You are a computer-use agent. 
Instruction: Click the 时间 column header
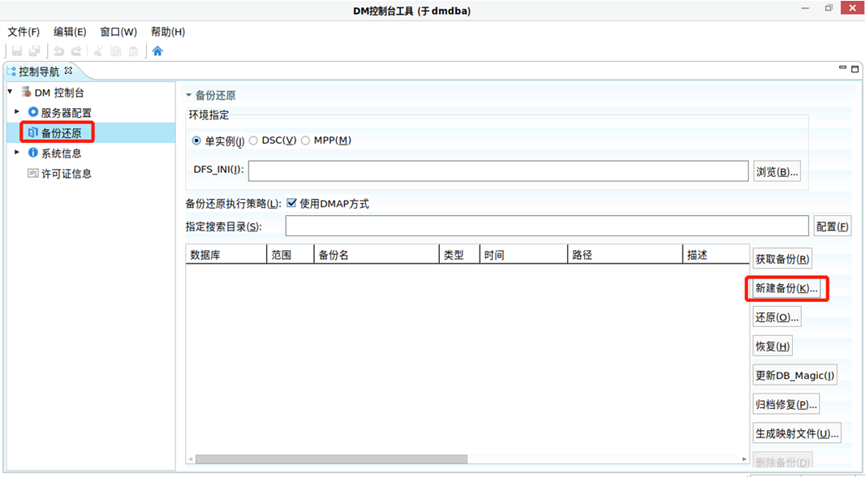click(x=524, y=255)
